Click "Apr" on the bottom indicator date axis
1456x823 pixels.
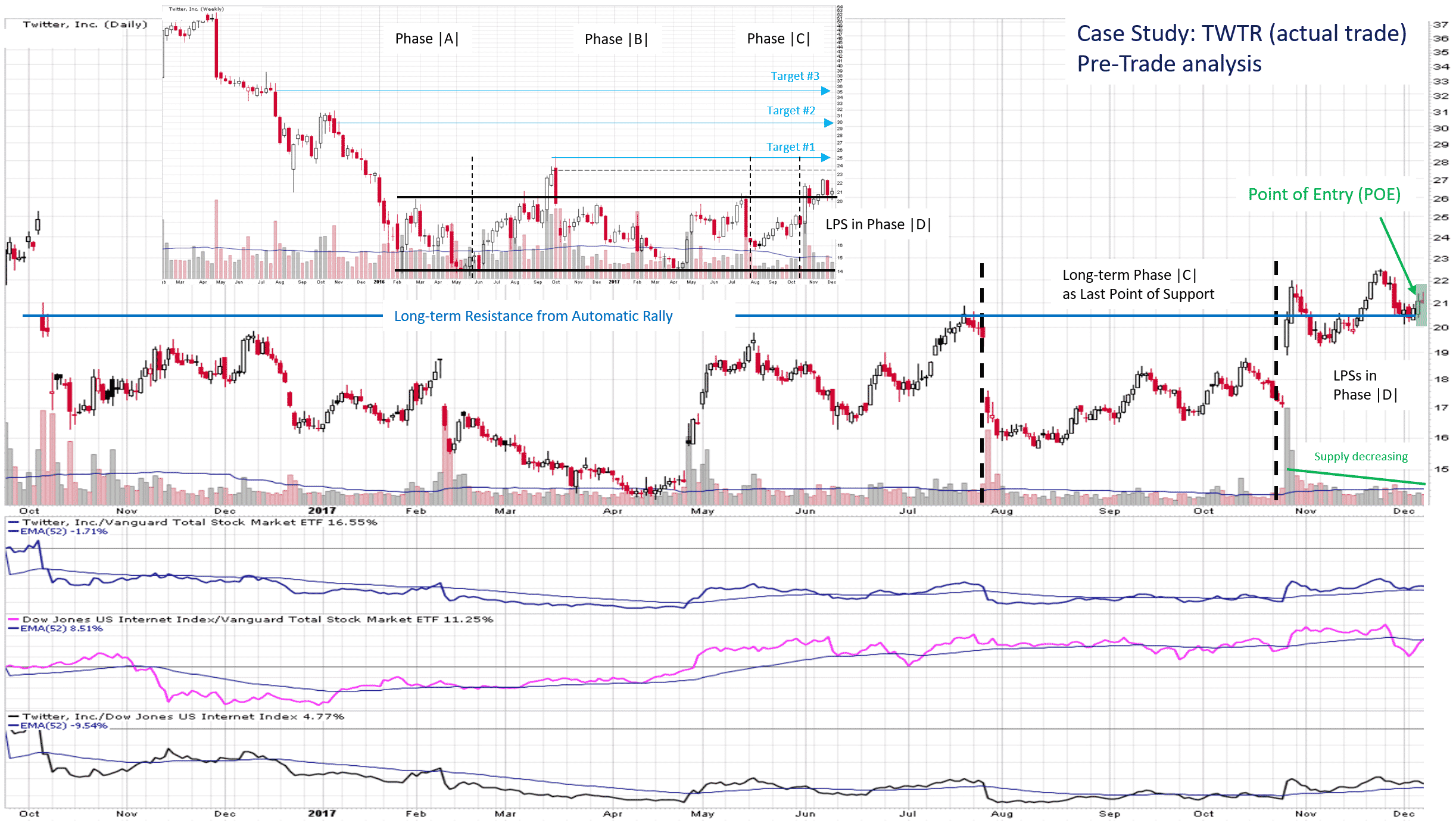(613, 813)
